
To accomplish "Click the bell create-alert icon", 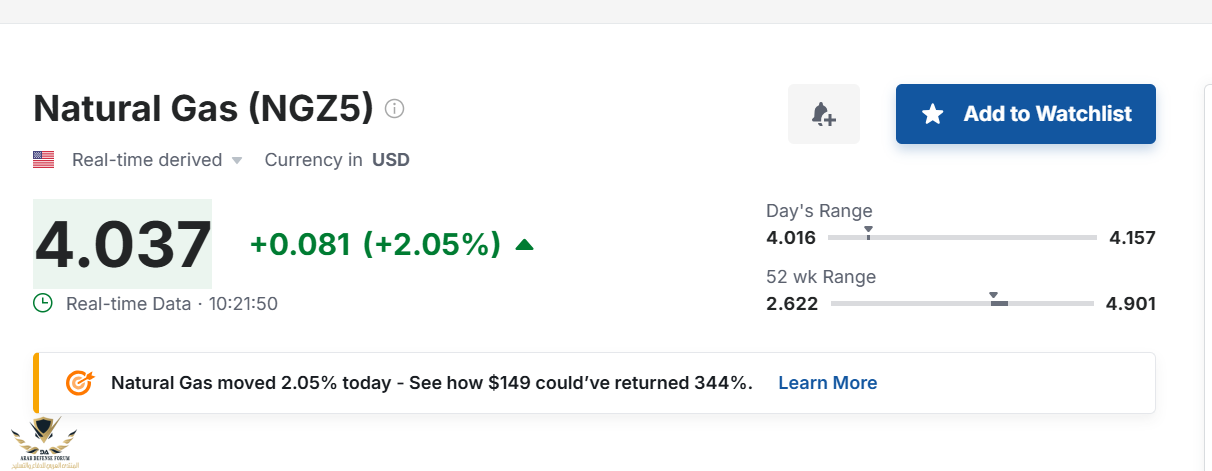I will 823,114.
